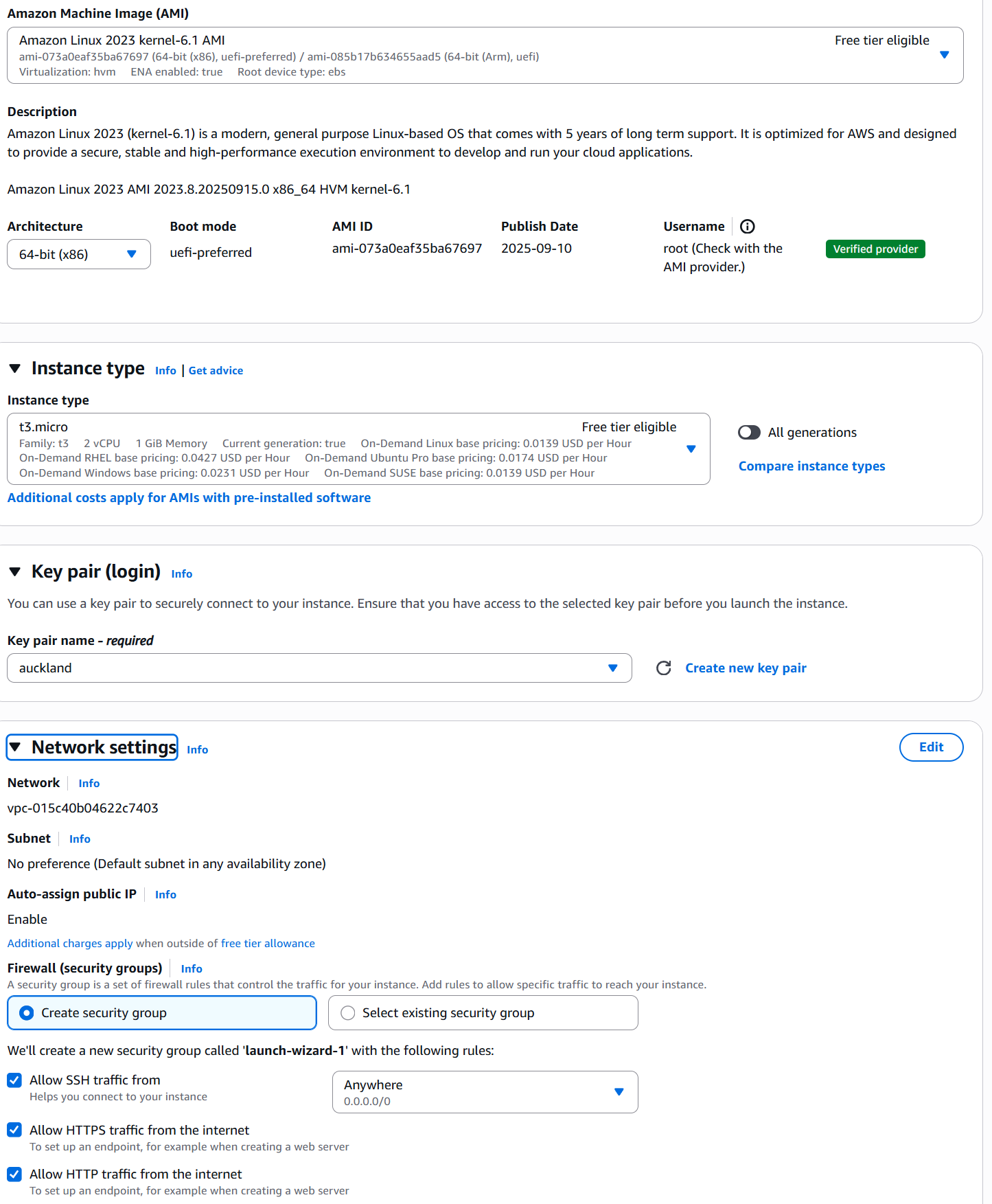Click the Create new key pair link

click(746, 668)
